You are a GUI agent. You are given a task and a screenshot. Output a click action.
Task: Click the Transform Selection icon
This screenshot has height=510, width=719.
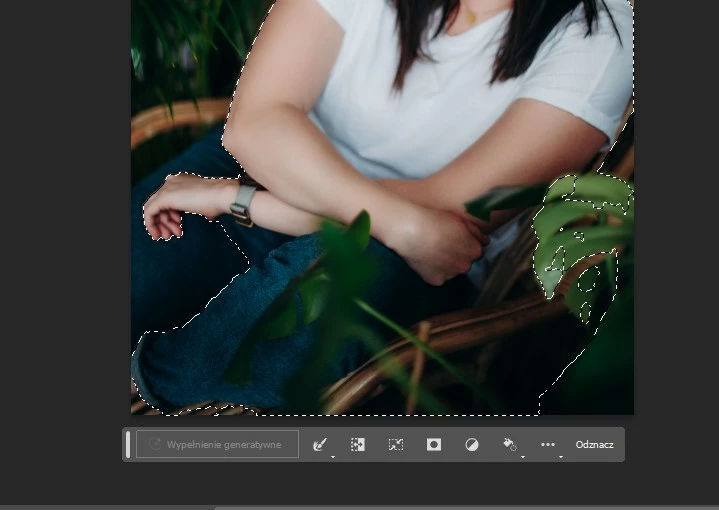(x=396, y=444)
